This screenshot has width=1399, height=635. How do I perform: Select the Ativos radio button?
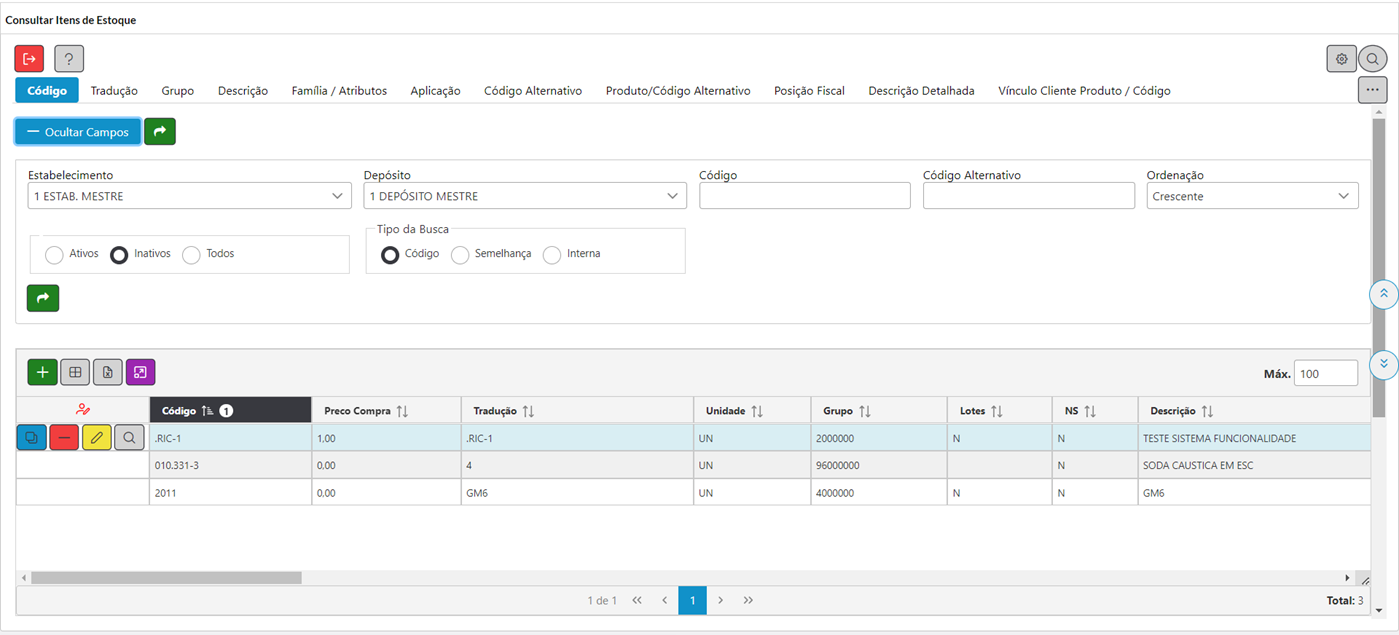tap(55, 255)
